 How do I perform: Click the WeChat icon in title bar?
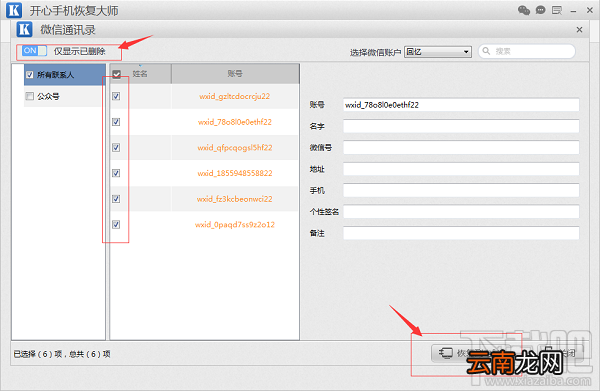[523, 10]
